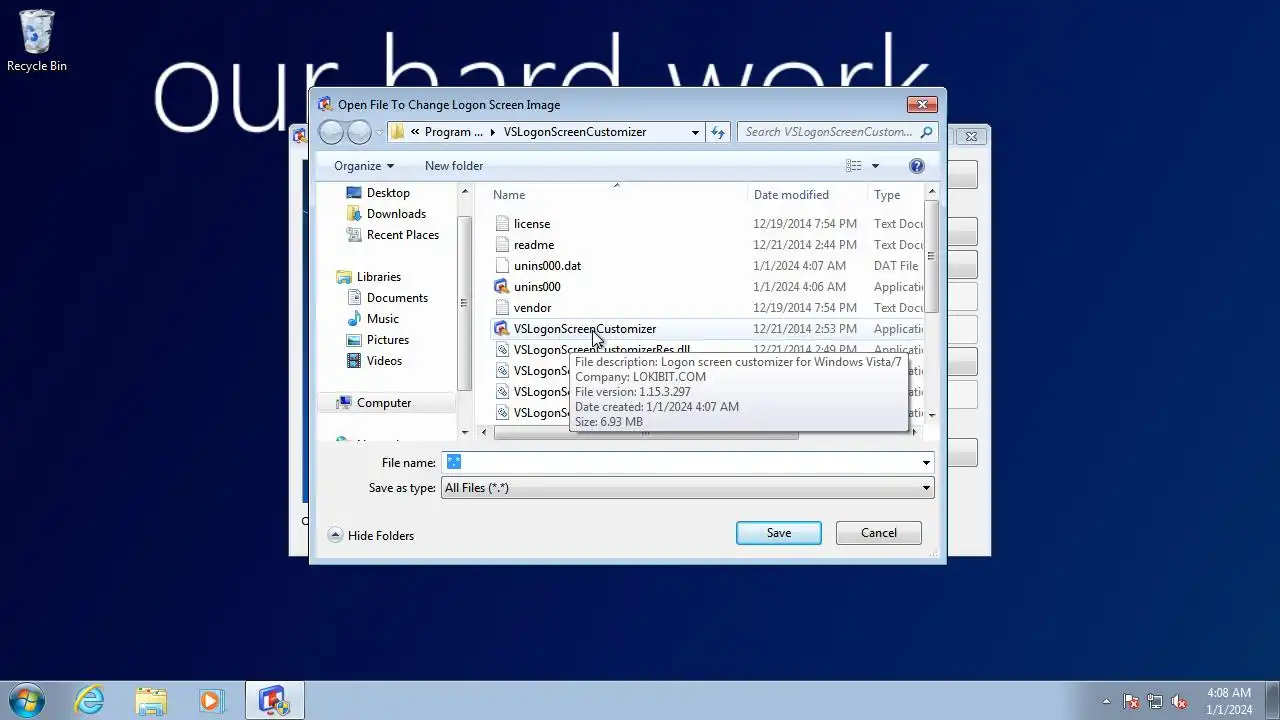Screen dimensions: 1280x720
Task: Click the Action Center flag tray icon
Action: 1131,702
